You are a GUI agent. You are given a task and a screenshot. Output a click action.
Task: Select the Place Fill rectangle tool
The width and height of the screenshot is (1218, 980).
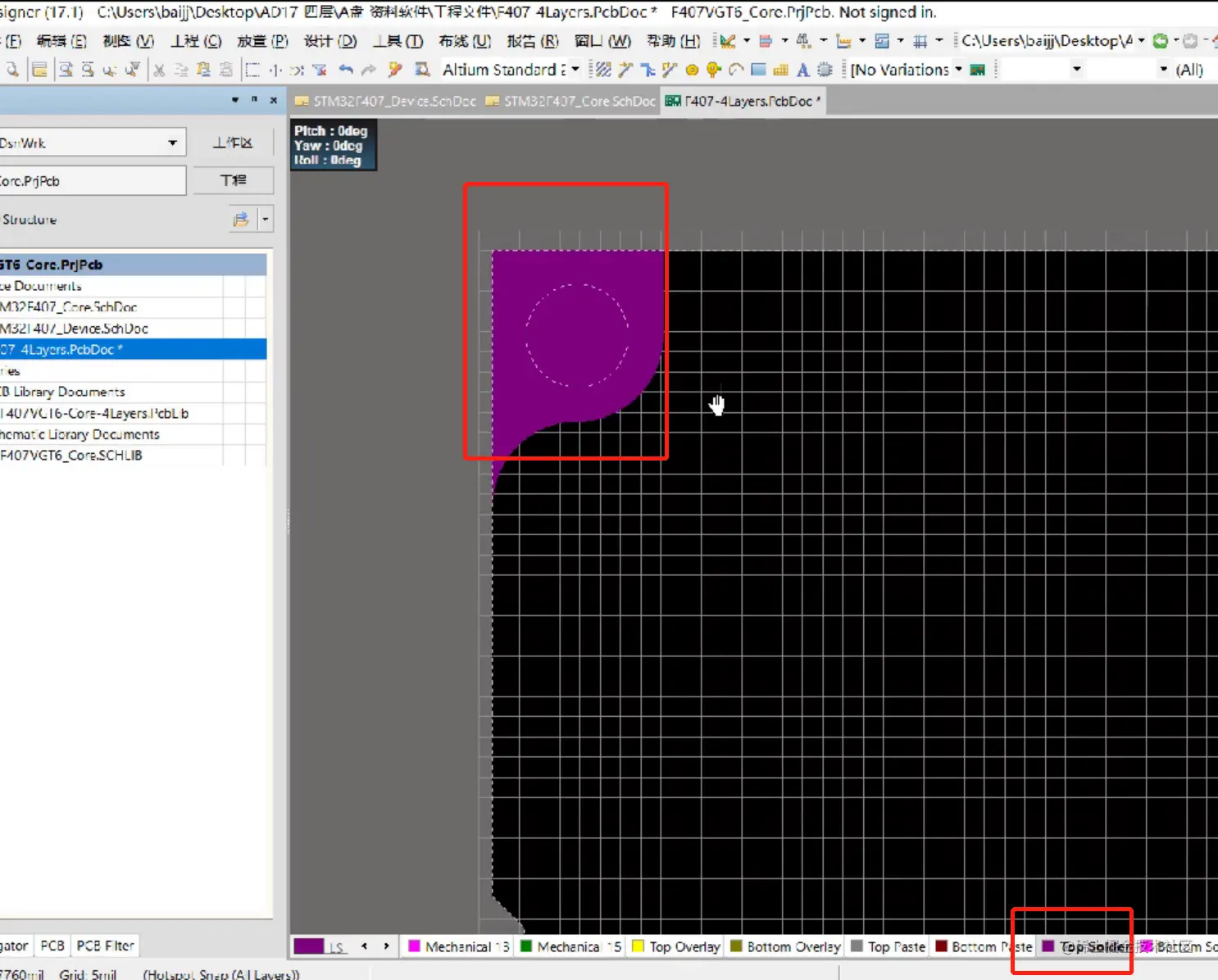coord(758,70)
